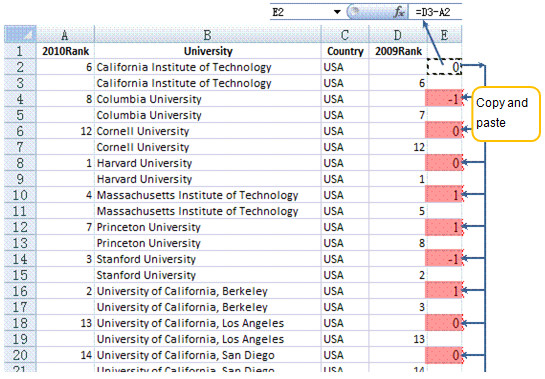Select column E header

pyautogui.click(x=444, y=35)
